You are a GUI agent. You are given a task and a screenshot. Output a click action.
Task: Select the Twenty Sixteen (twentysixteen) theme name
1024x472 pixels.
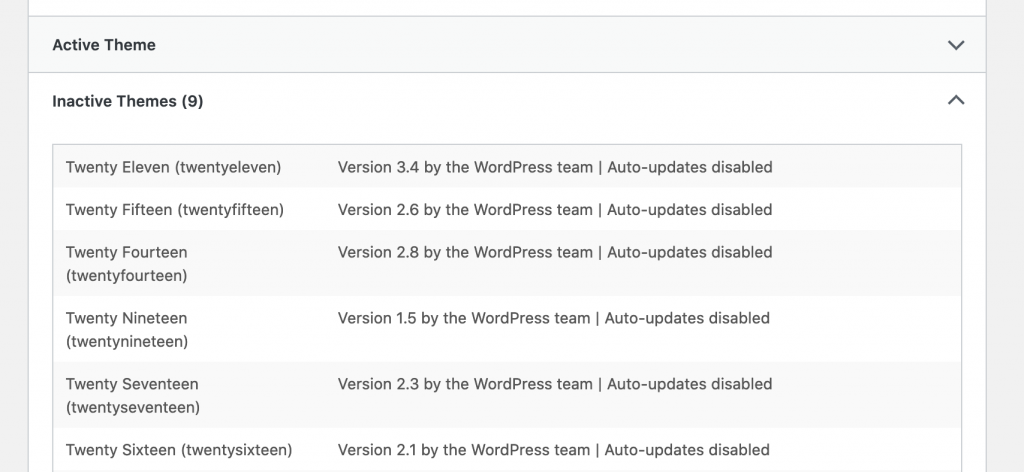(179, 450)
